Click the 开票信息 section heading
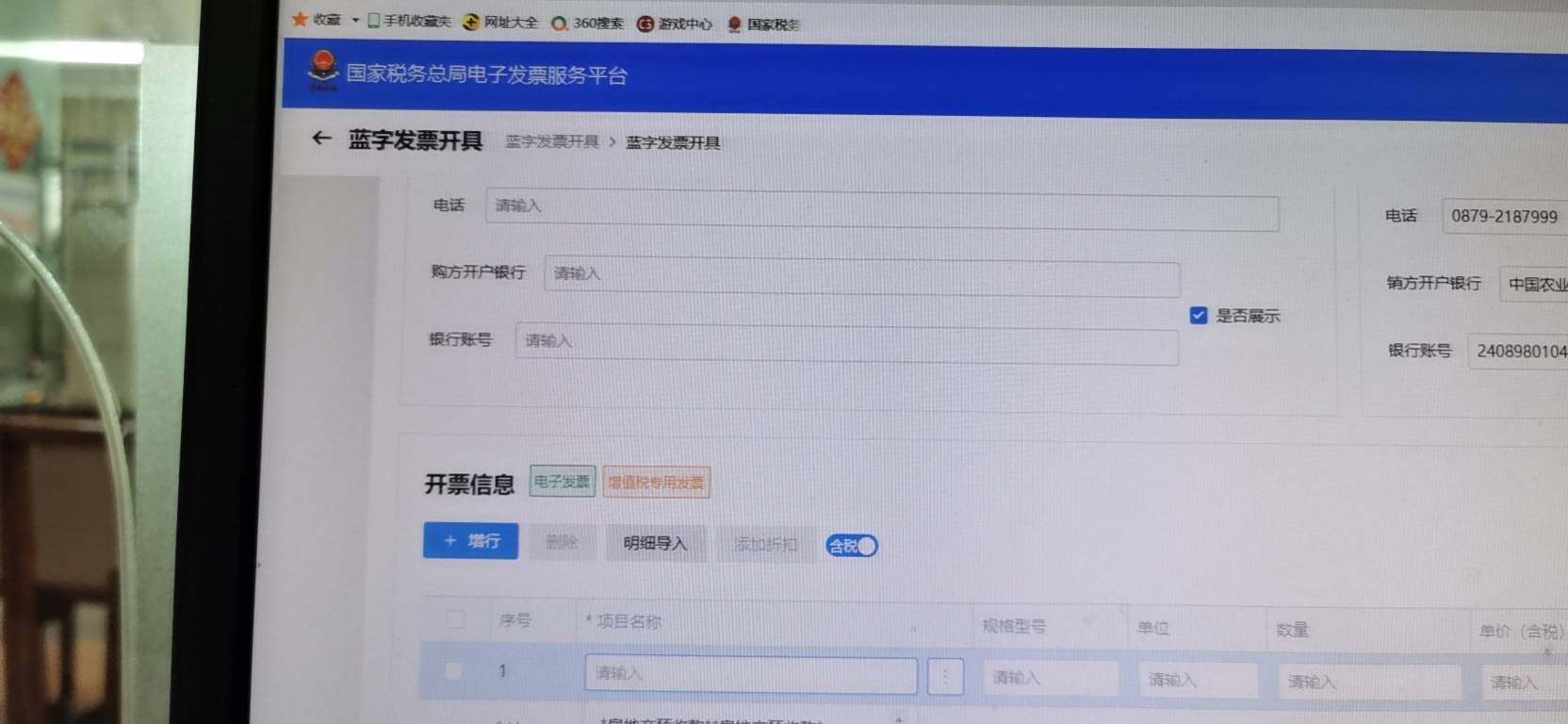The width and height of the screenshot is (1568, 724). 469,485
